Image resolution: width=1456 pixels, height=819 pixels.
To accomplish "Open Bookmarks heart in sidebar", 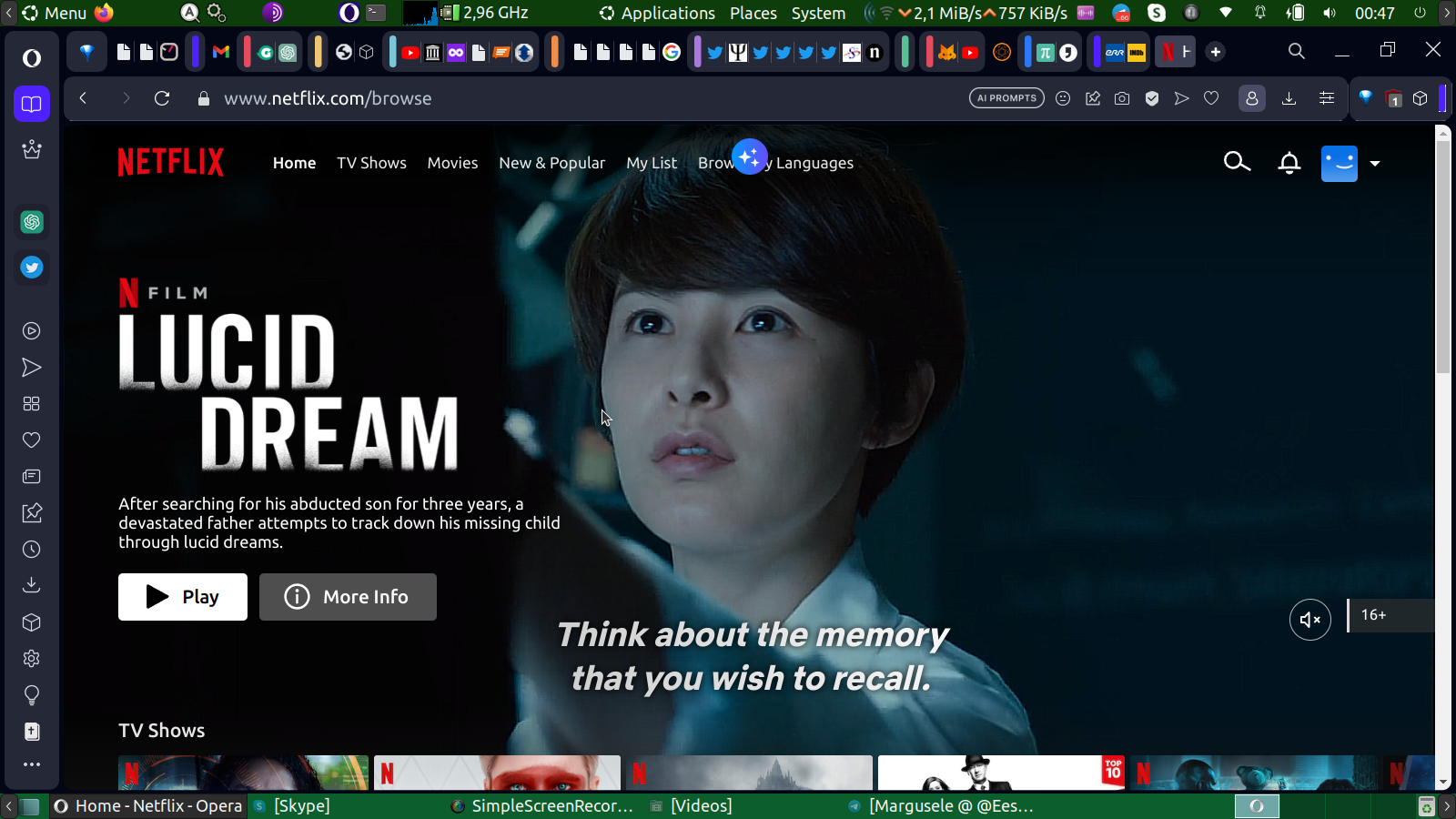I will [32, 440].
